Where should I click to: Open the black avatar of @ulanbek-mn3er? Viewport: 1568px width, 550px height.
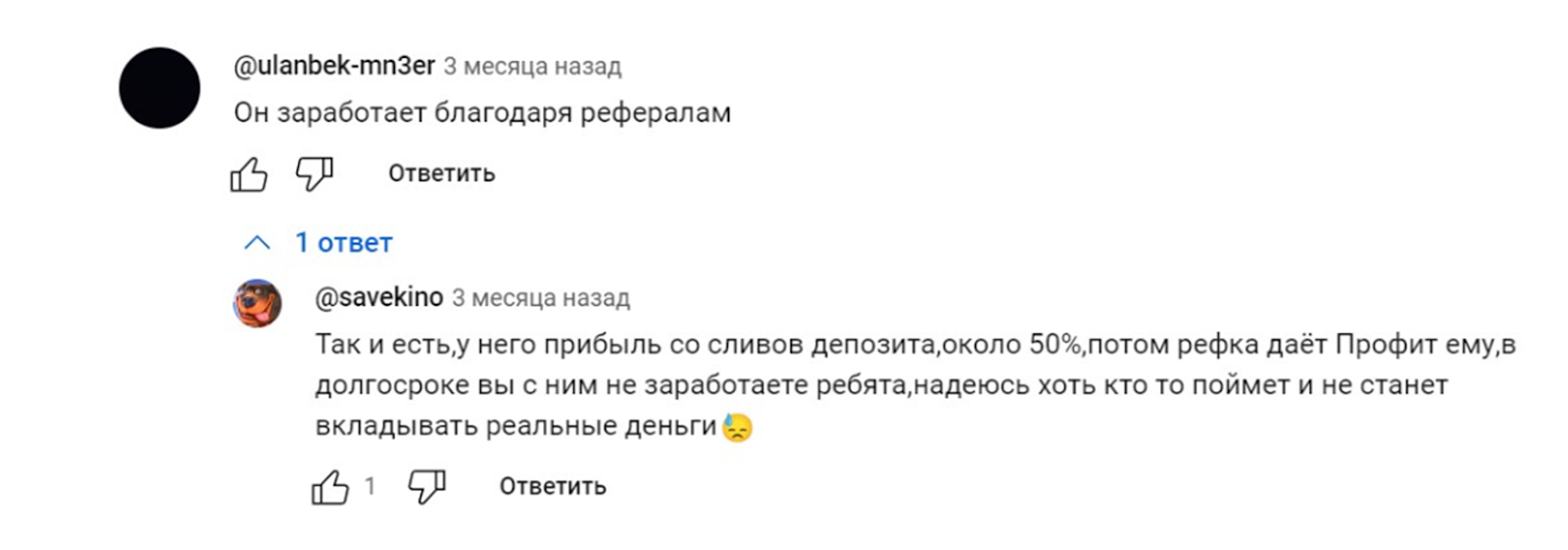(160, 87)
